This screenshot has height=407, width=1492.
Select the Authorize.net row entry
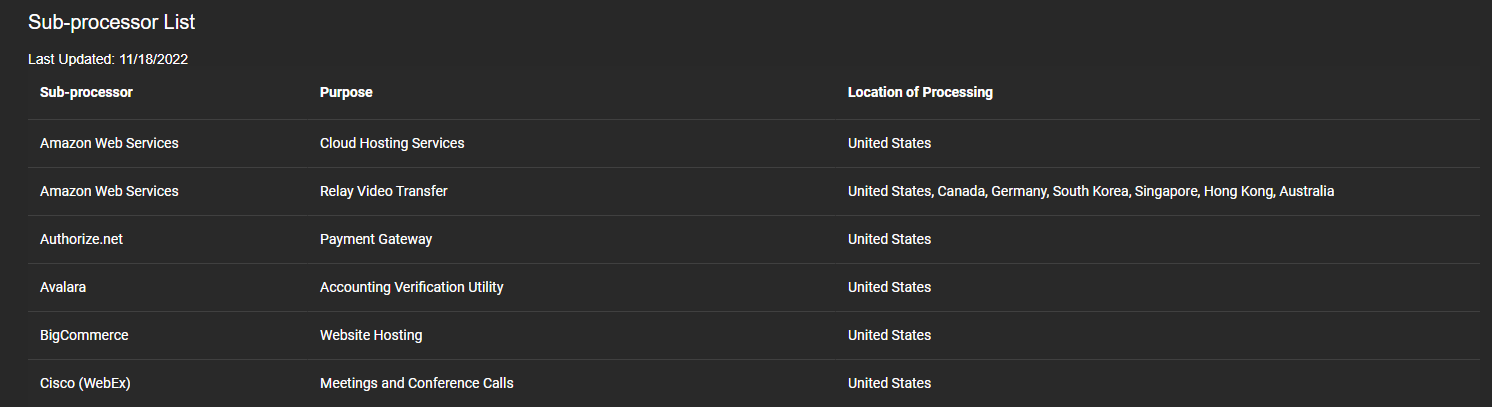[x=81, y=239]
